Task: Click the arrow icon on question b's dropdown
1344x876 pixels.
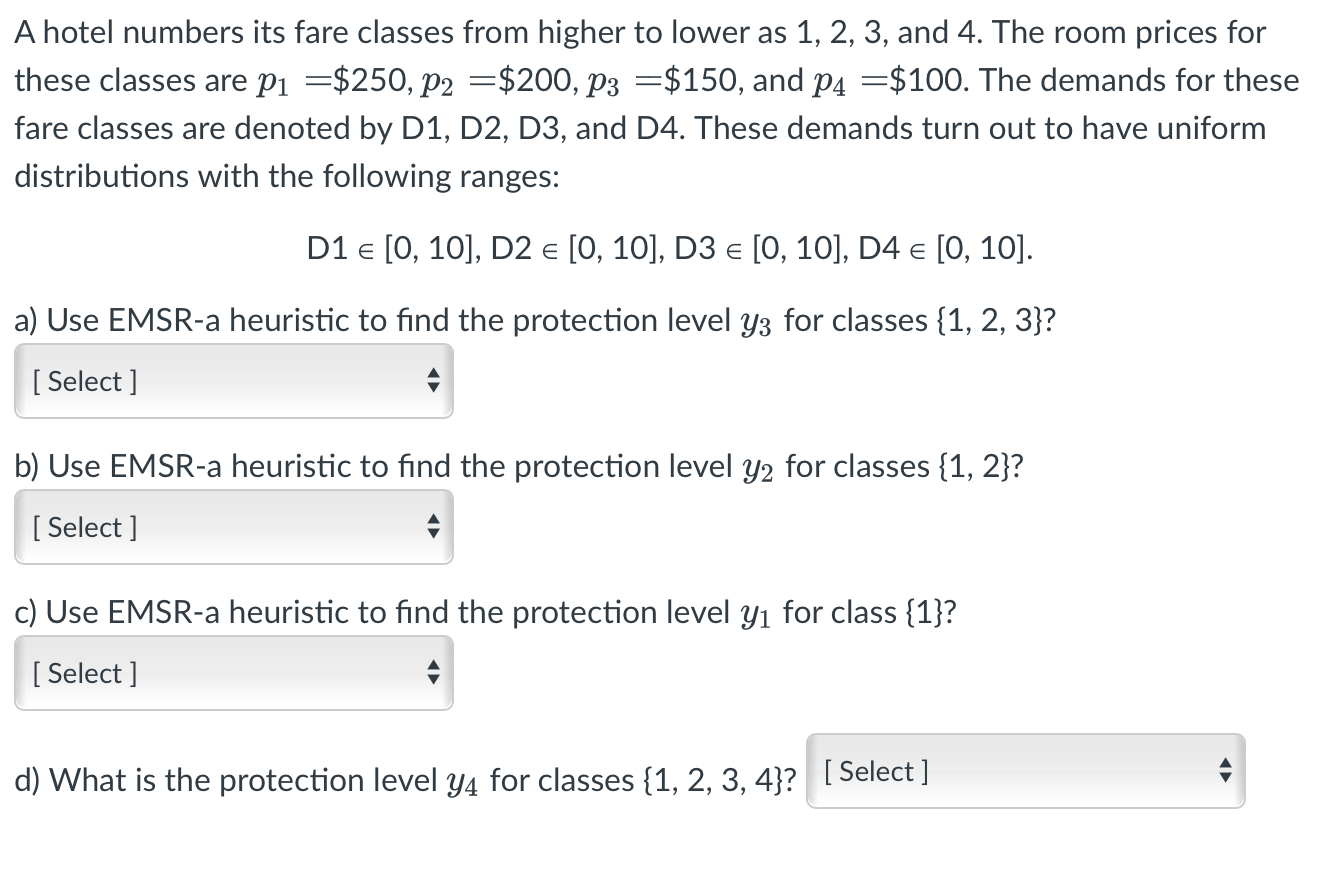Action: pyautogui.click(x=432, y=527)
